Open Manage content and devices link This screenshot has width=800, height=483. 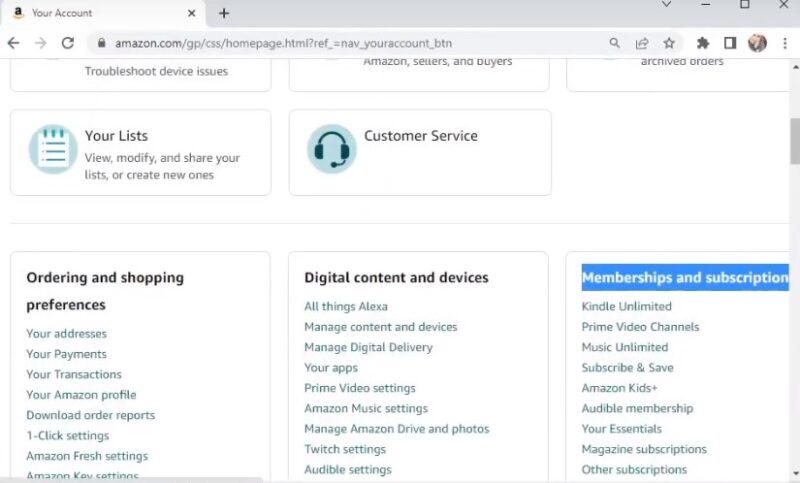[381, 327]
